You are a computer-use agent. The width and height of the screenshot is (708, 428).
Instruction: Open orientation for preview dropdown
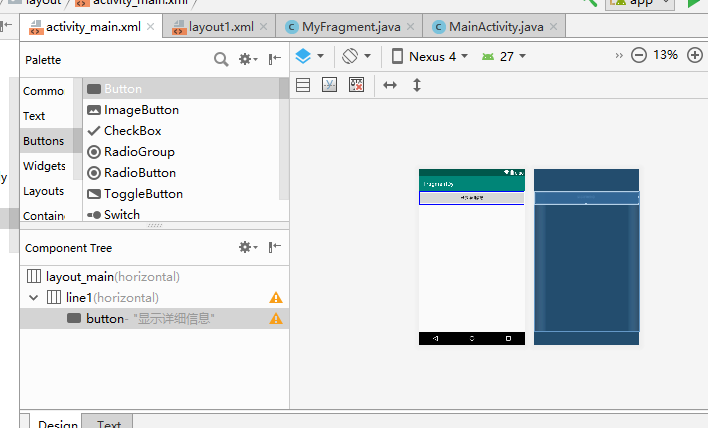point(356,56)
